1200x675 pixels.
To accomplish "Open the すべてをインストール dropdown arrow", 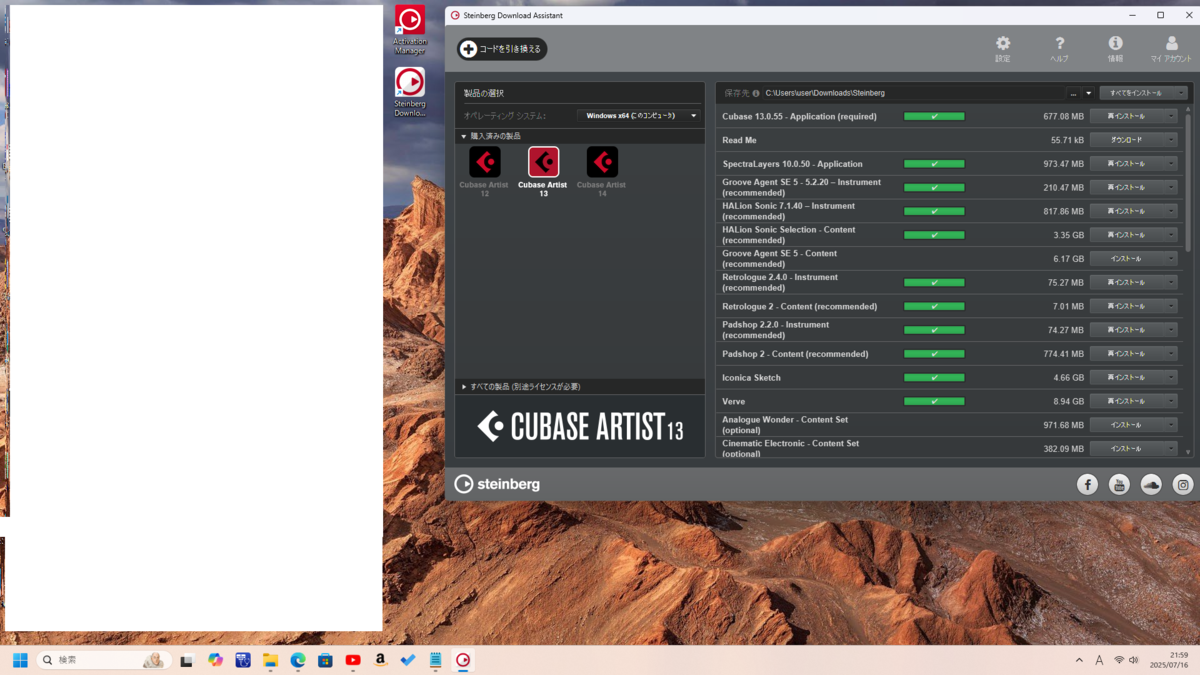I will click(1181, 93).
